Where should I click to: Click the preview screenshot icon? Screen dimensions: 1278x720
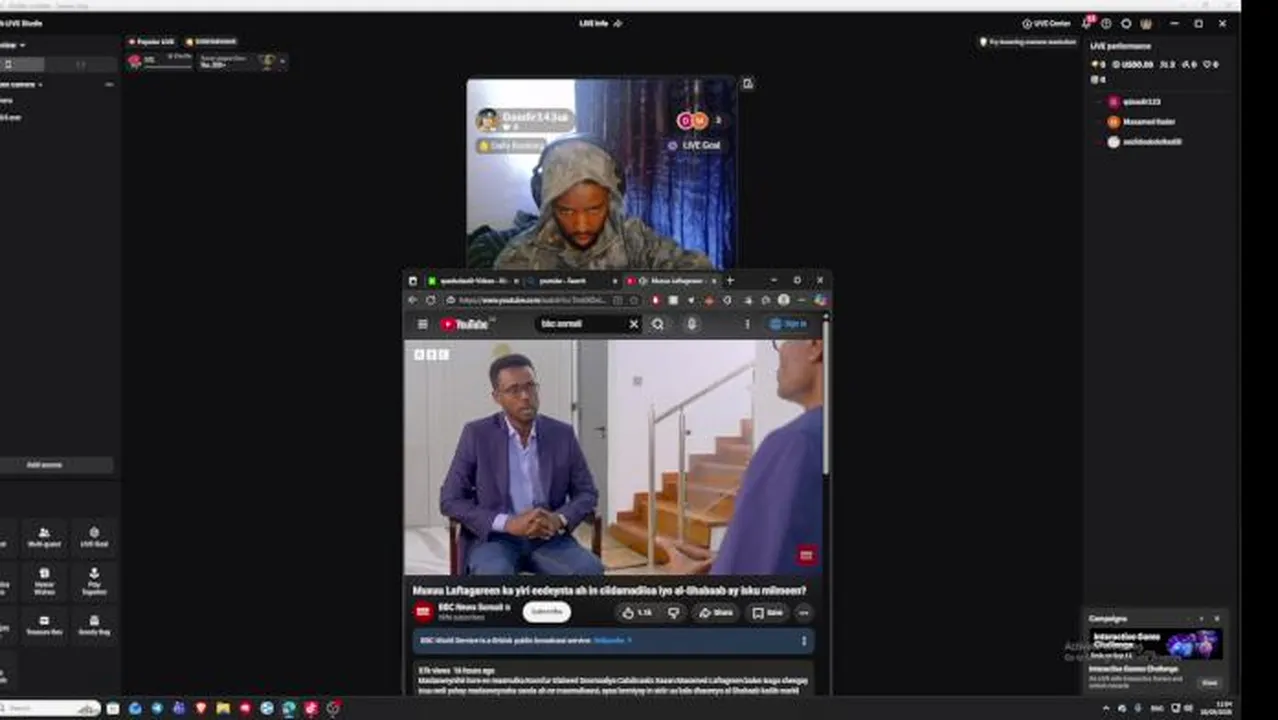coord(747,84)
